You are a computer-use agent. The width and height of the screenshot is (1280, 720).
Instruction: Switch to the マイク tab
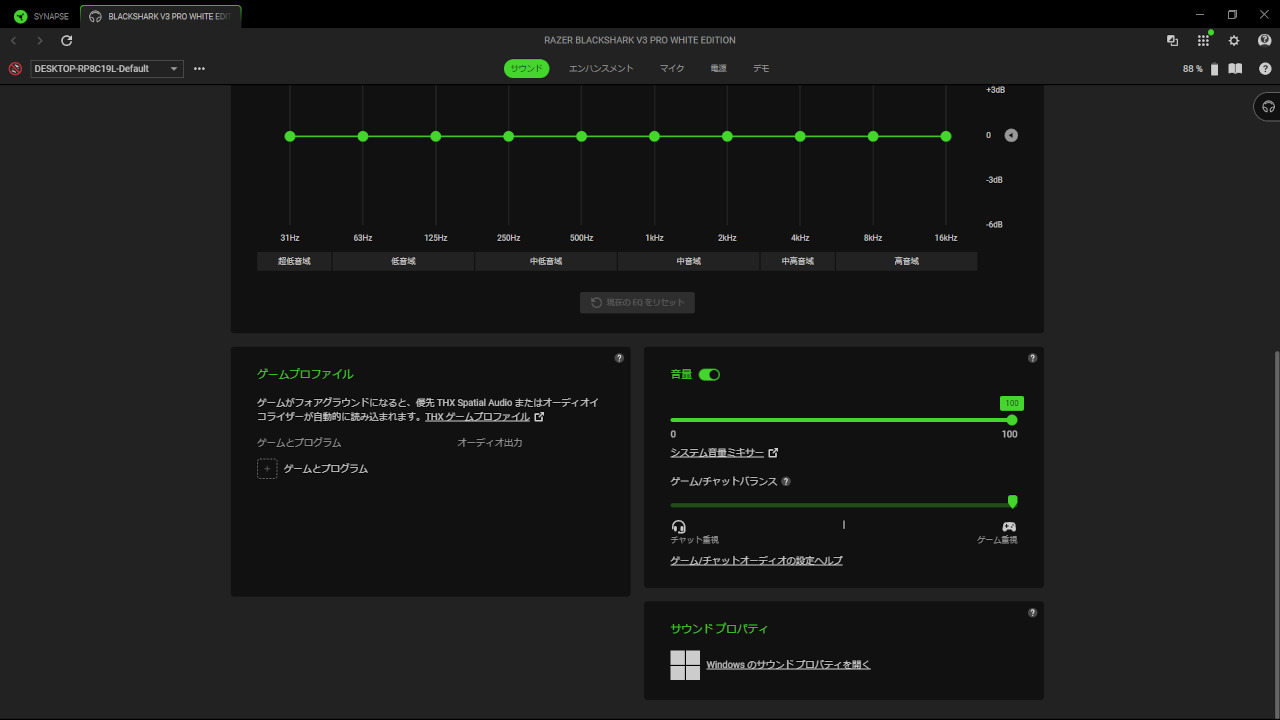(672, 69)
